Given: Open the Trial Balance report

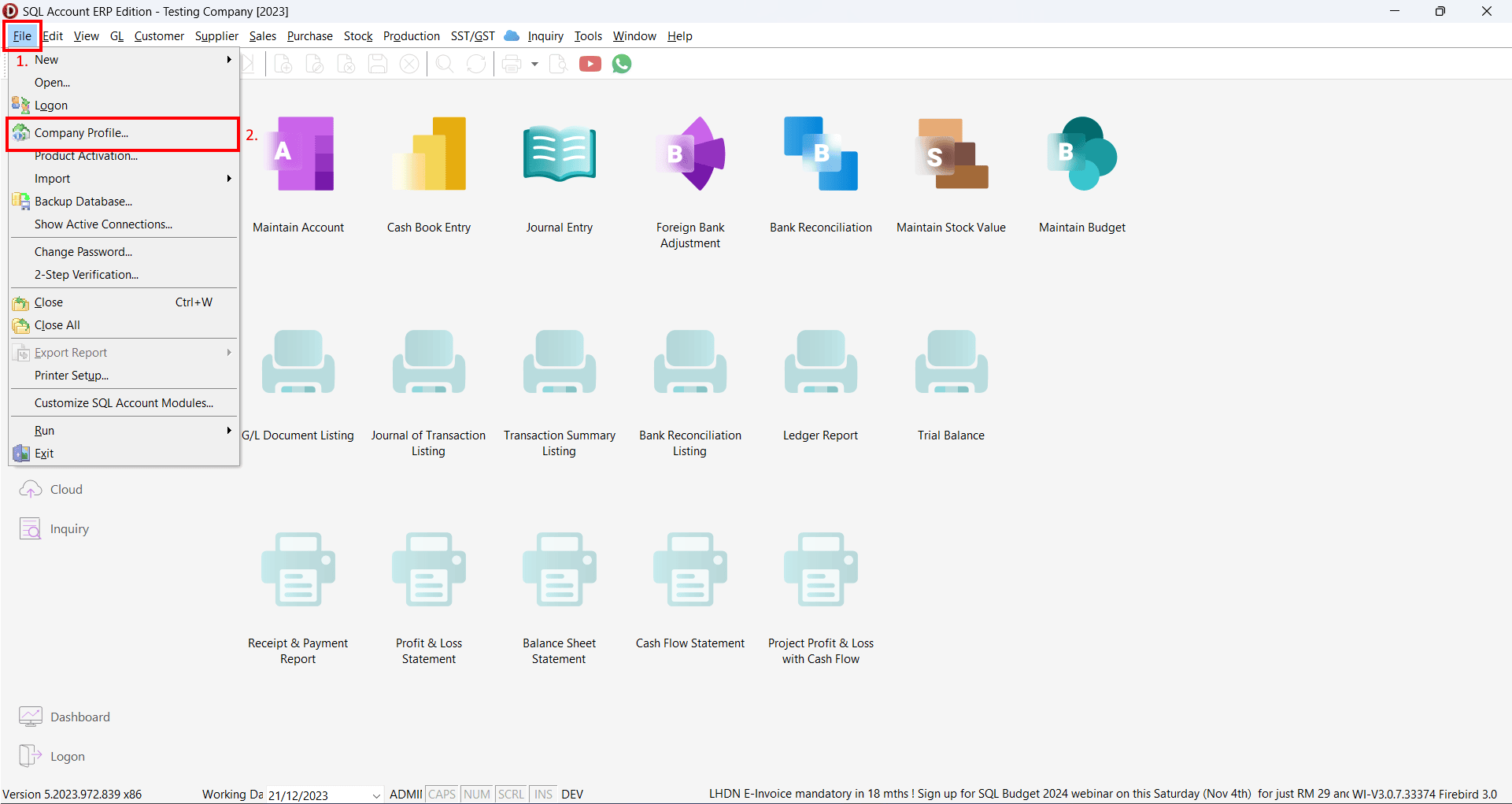Looking at the screenshot, I should (951, 364).
